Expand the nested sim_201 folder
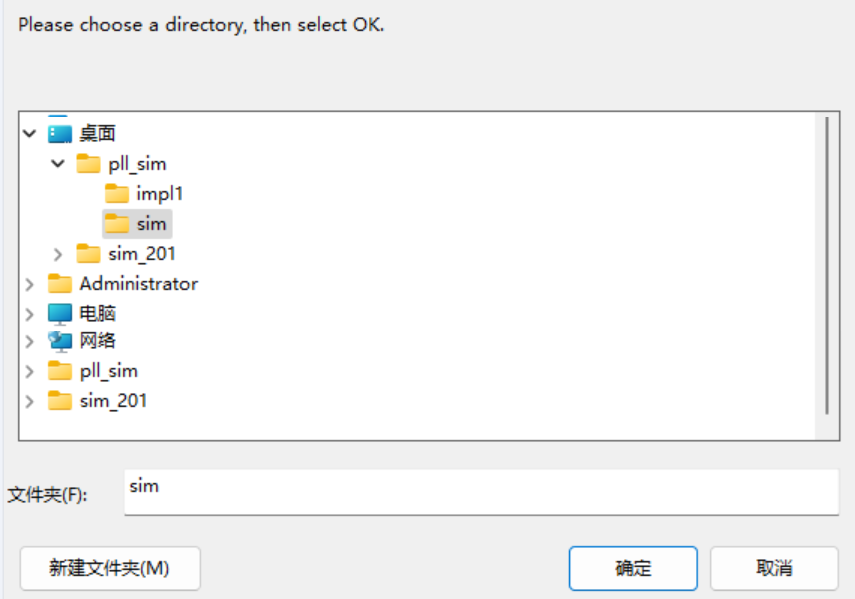855x599 pixels. click(58, 254)
